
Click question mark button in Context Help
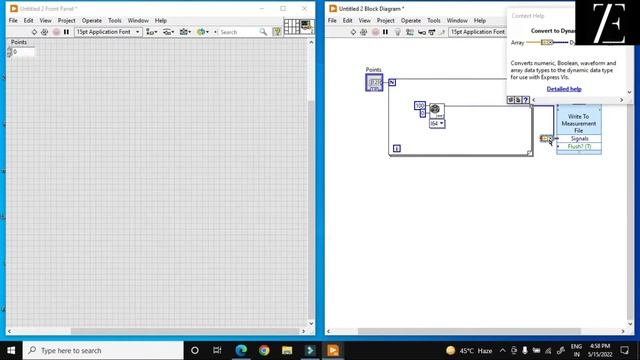[x=526, y=100]
